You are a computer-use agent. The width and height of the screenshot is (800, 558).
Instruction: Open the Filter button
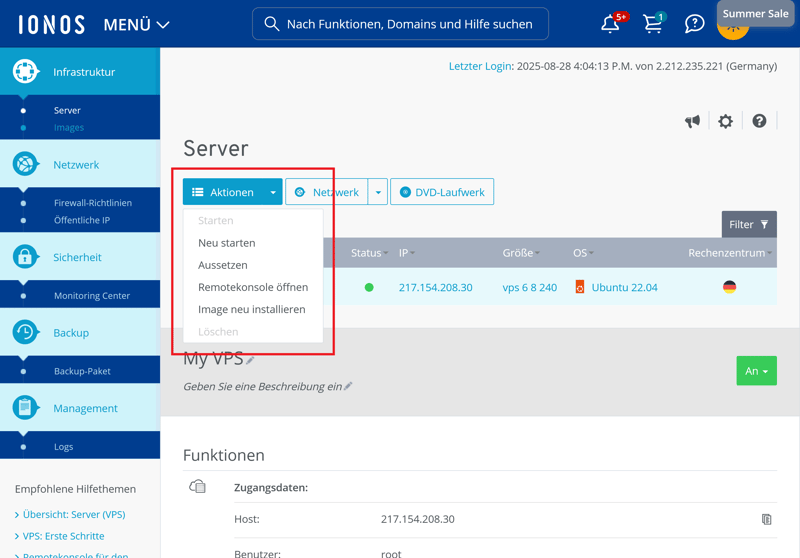(749, 225)
